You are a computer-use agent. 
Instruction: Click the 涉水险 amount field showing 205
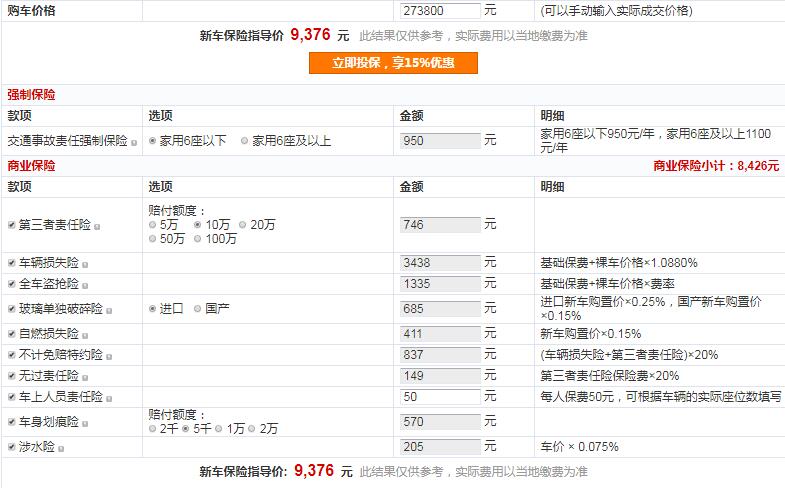click(440, 447)
